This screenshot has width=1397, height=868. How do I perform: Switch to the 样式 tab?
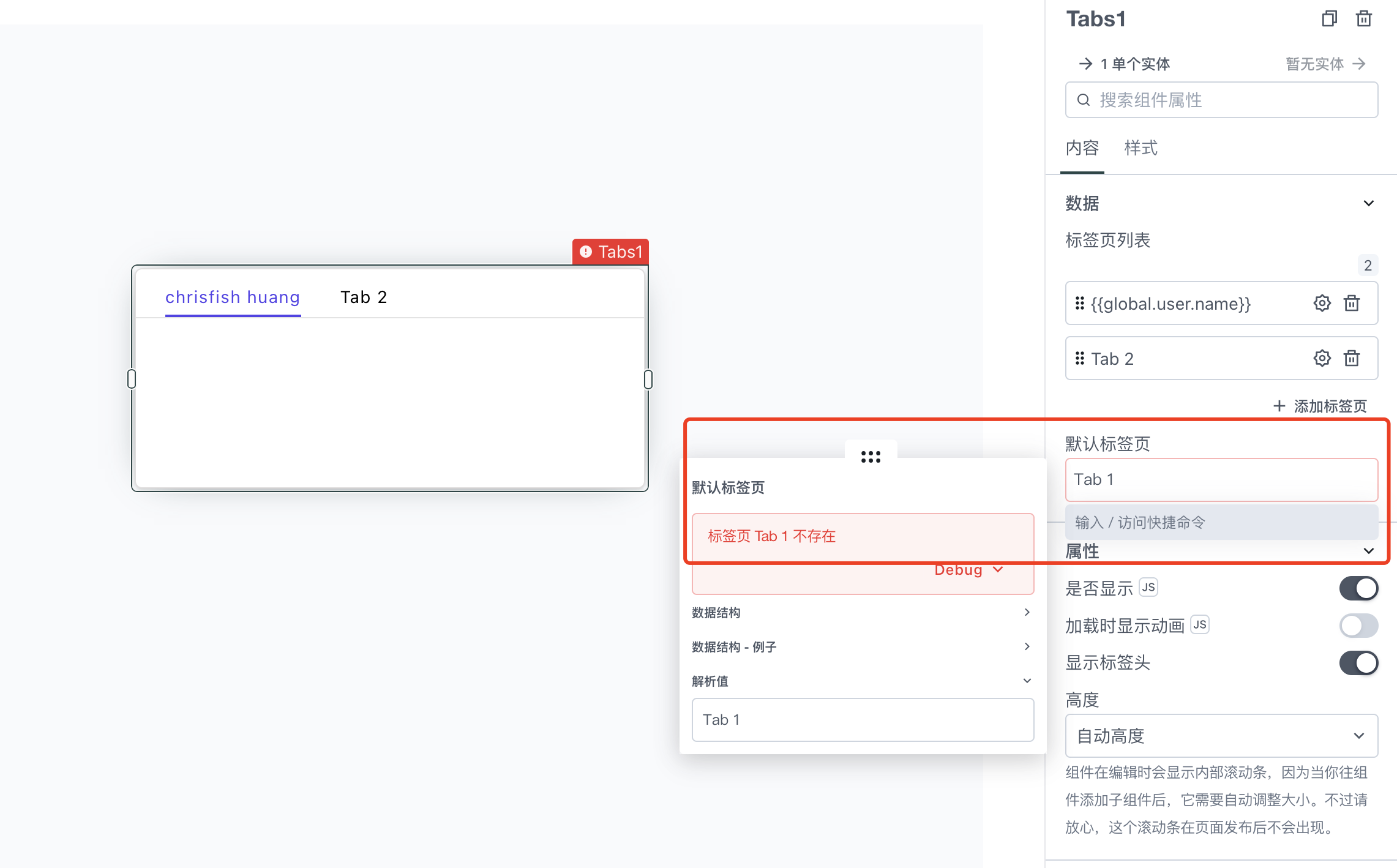[x=1141, y=148]
